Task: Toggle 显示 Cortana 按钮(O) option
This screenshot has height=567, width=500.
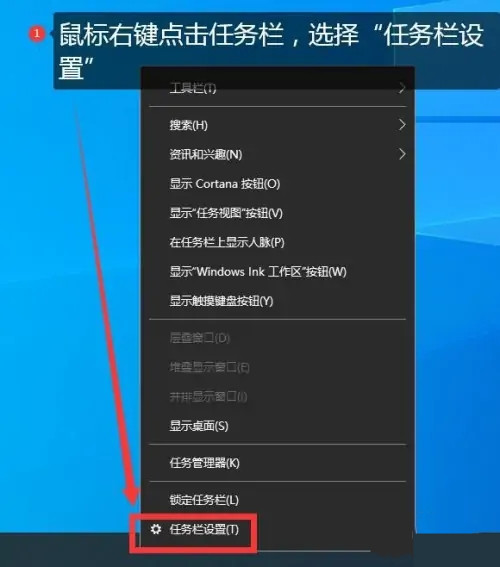Action: (277, 184)
